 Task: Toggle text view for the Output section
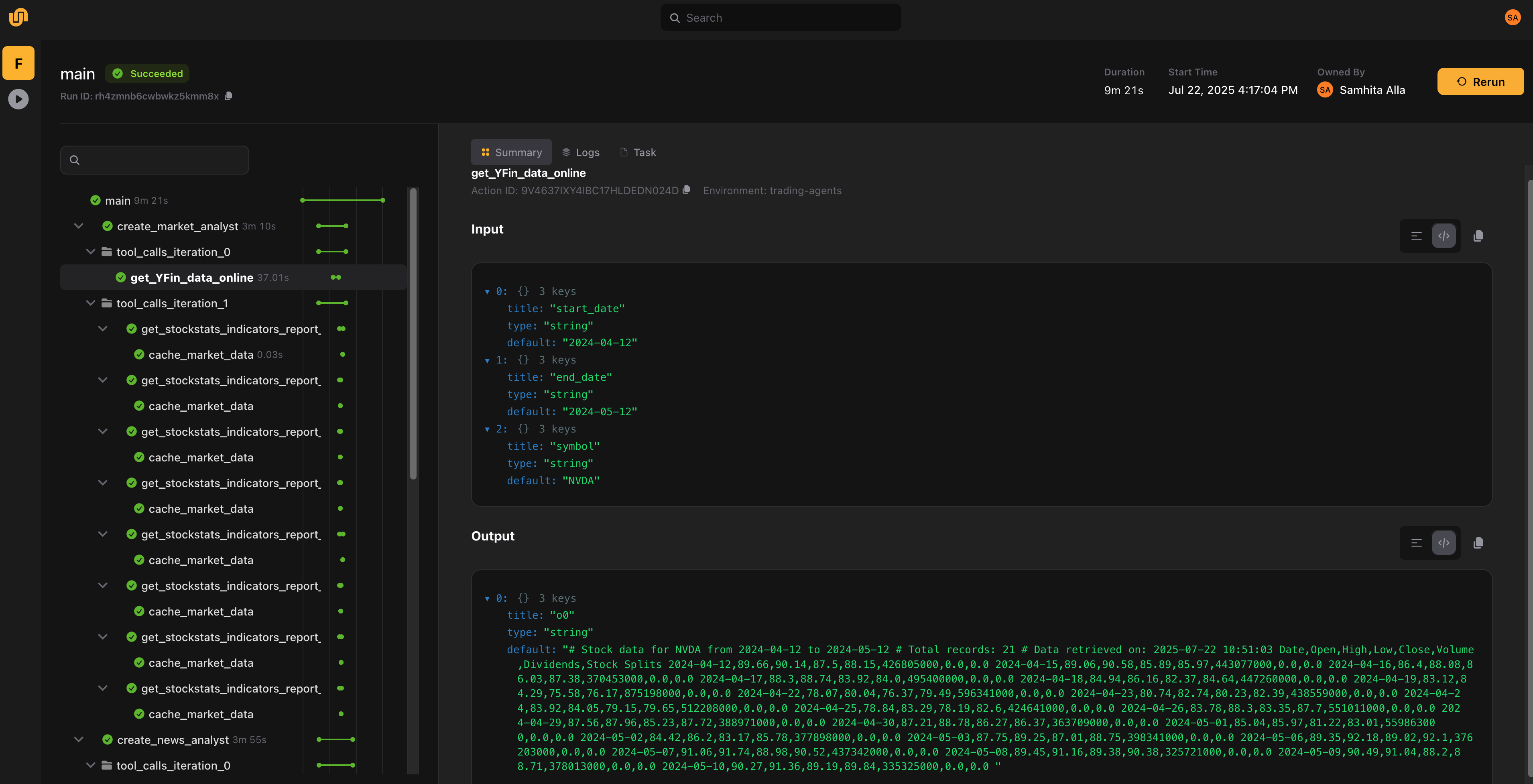coord(1416,542)
